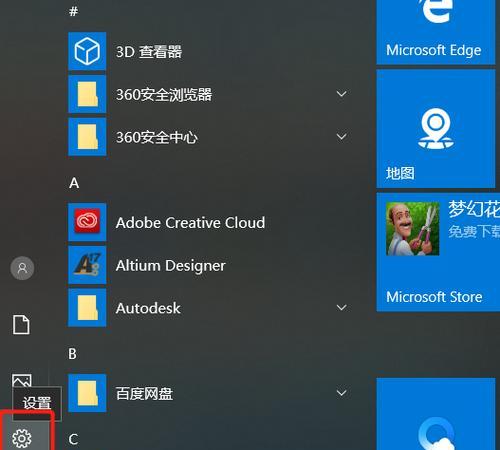Expand the 360安全浏览器 folder chevron

click(341, 94)
